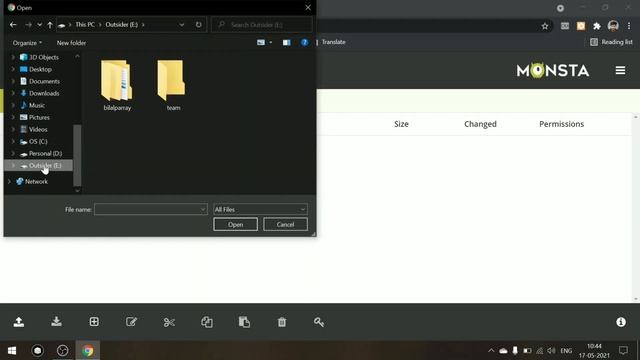Click the Monsta download icon

click(56, 322)
